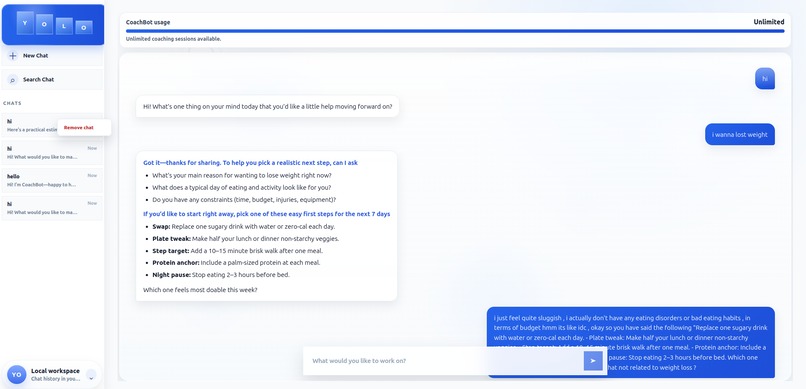Click the "Night pause:" suggestion line
Viewport: 806px width, 389px height.
coord(221,274)
